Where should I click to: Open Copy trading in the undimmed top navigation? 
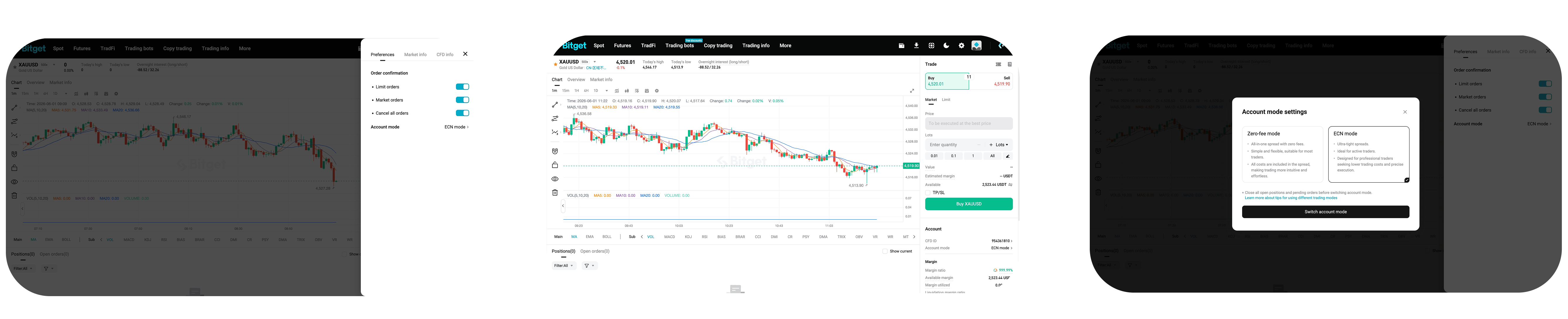718,46
